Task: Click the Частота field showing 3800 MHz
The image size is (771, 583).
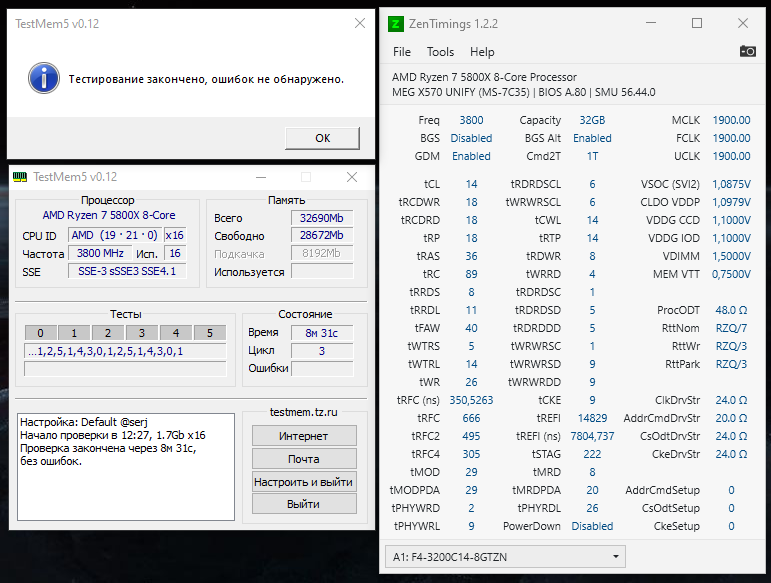Action: click(100, 253)
